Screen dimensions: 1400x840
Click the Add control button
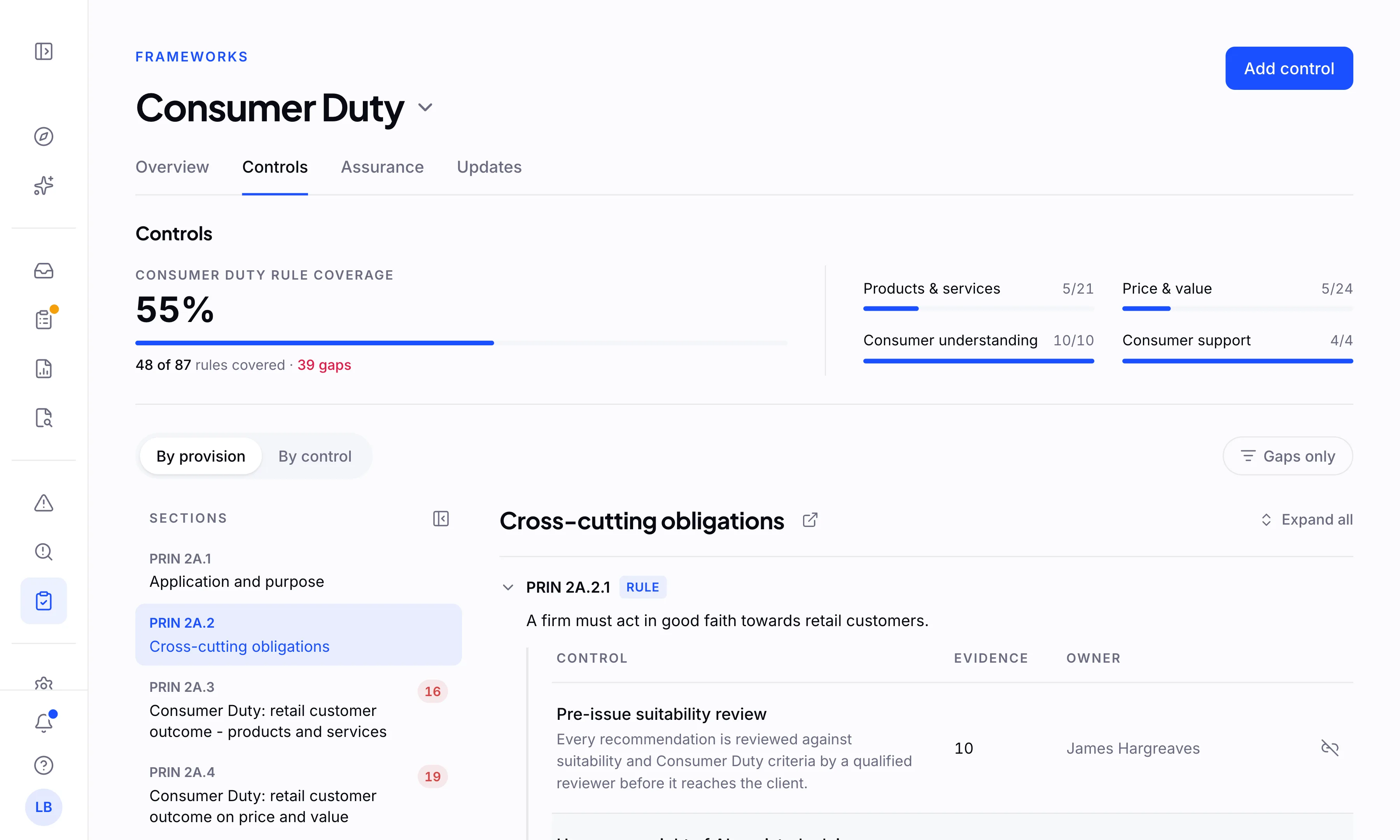pyautogui.click(x=1288, y=68)
